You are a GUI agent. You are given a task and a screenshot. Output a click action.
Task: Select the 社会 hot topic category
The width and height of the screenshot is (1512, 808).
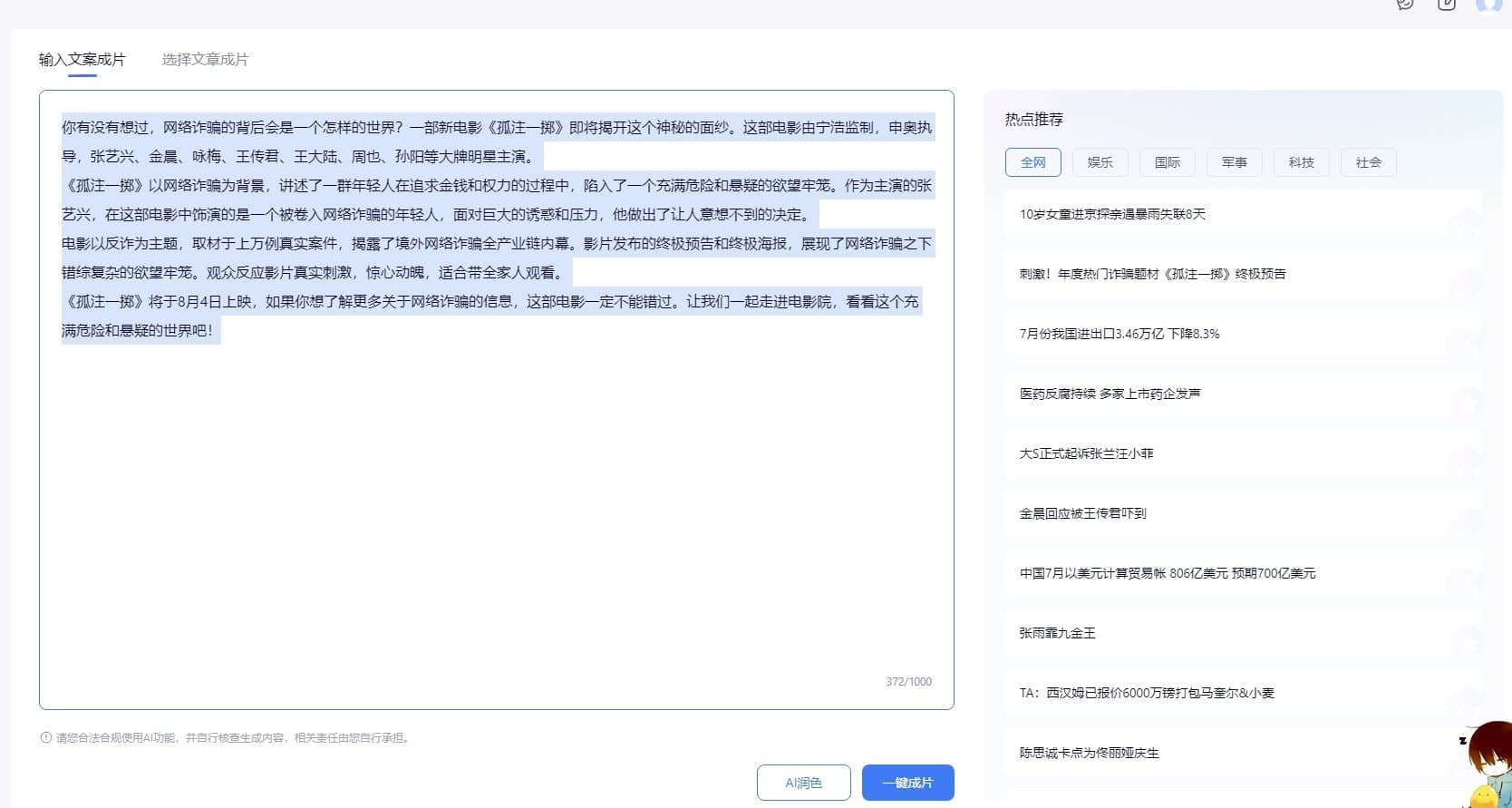[1369, 162]
